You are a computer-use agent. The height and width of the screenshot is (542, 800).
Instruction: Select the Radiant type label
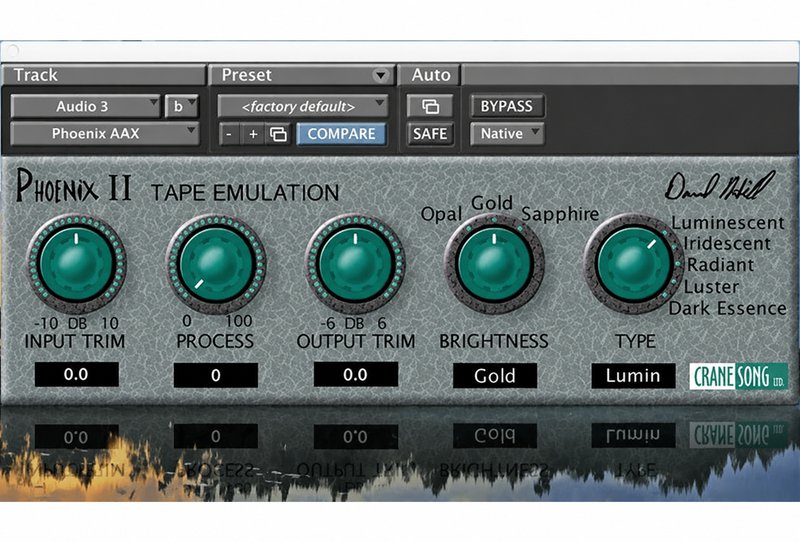coord(720,265)
